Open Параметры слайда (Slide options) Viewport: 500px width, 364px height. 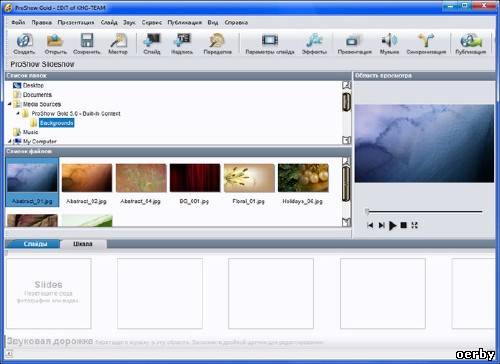tap(270, 44)
